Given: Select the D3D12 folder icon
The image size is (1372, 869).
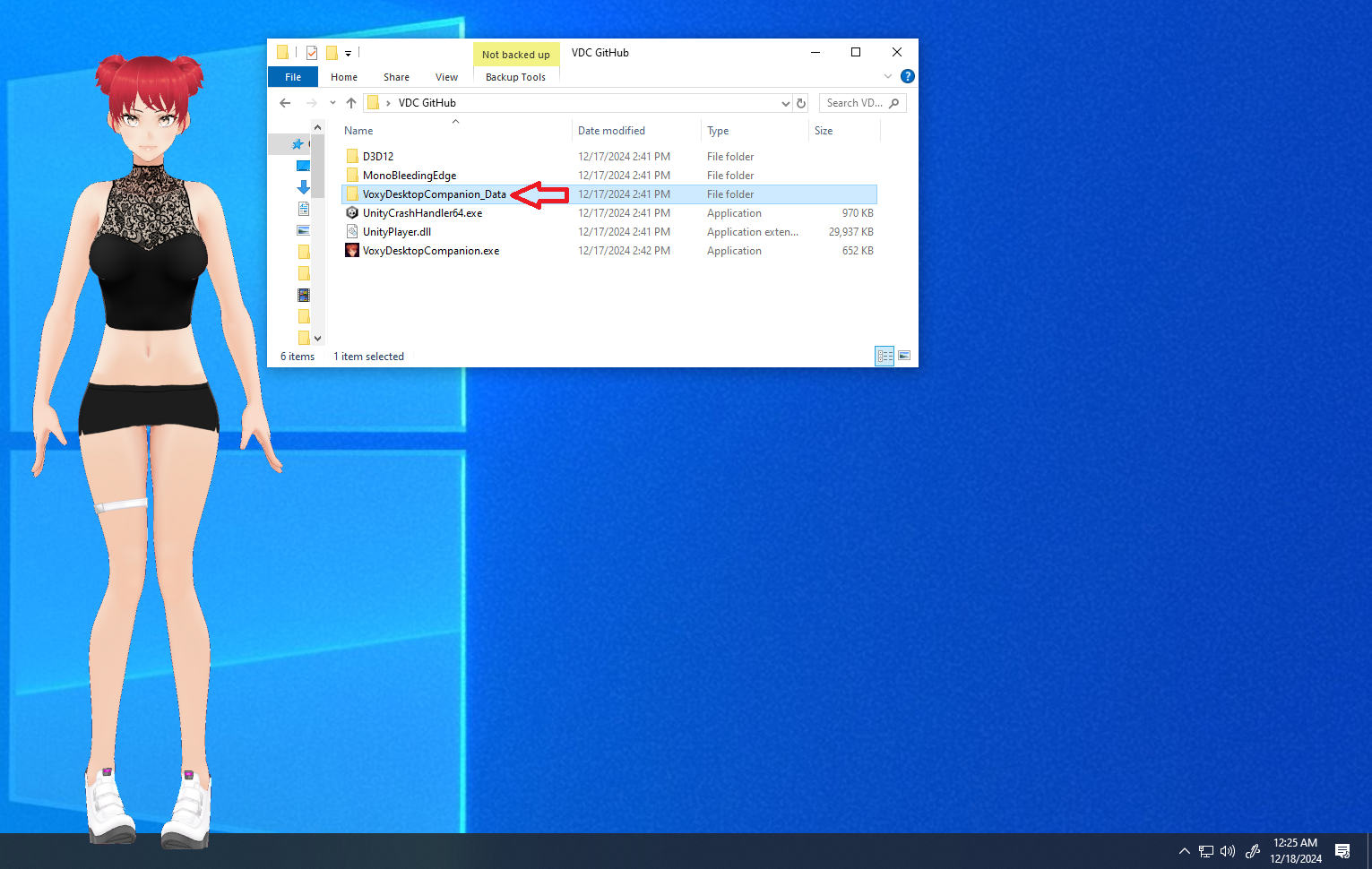Looking at the screenshot, I should (352, 156).
